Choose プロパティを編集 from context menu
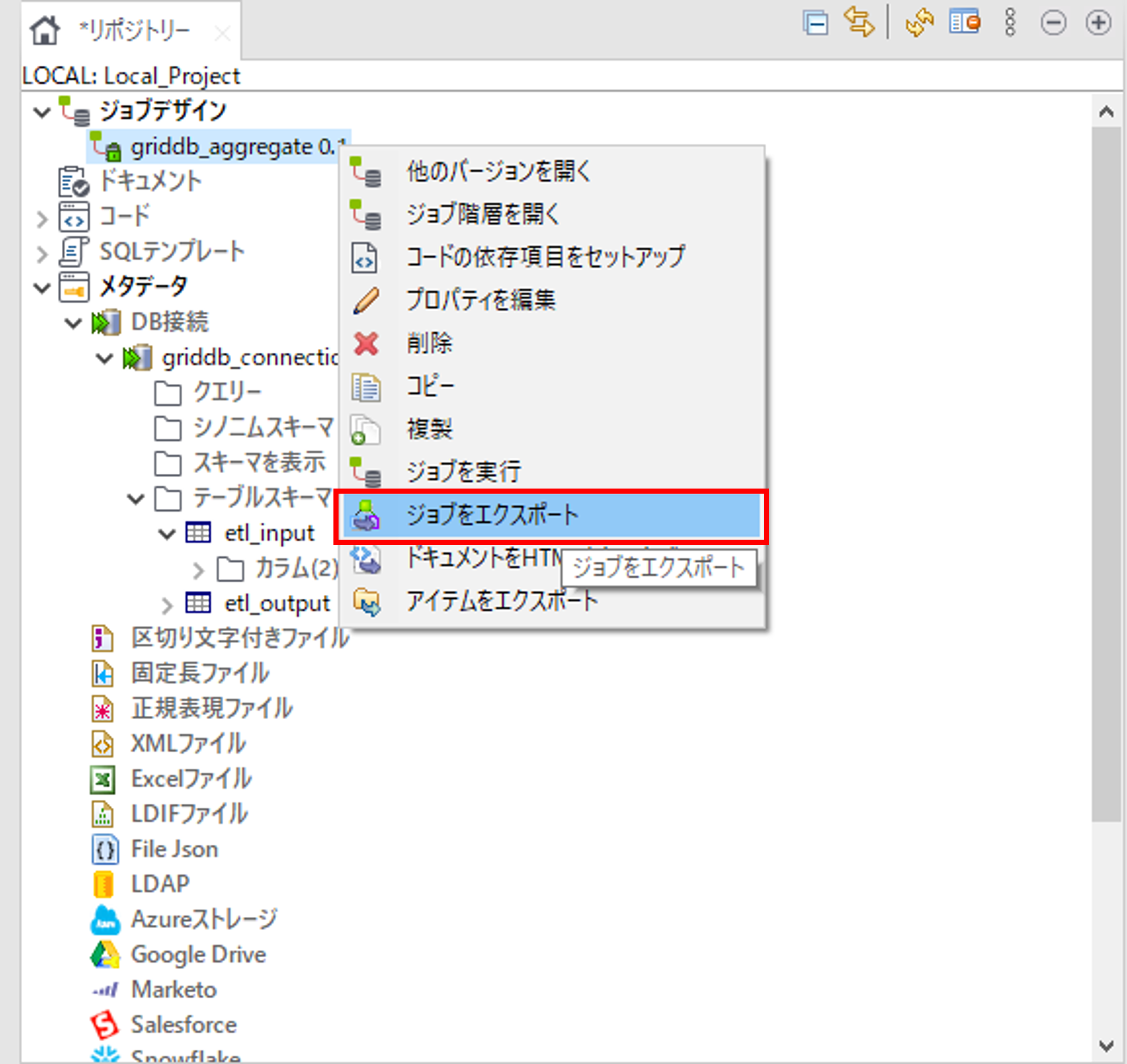Viewport: 1127px width, 1064px height. tap(481, 299)
